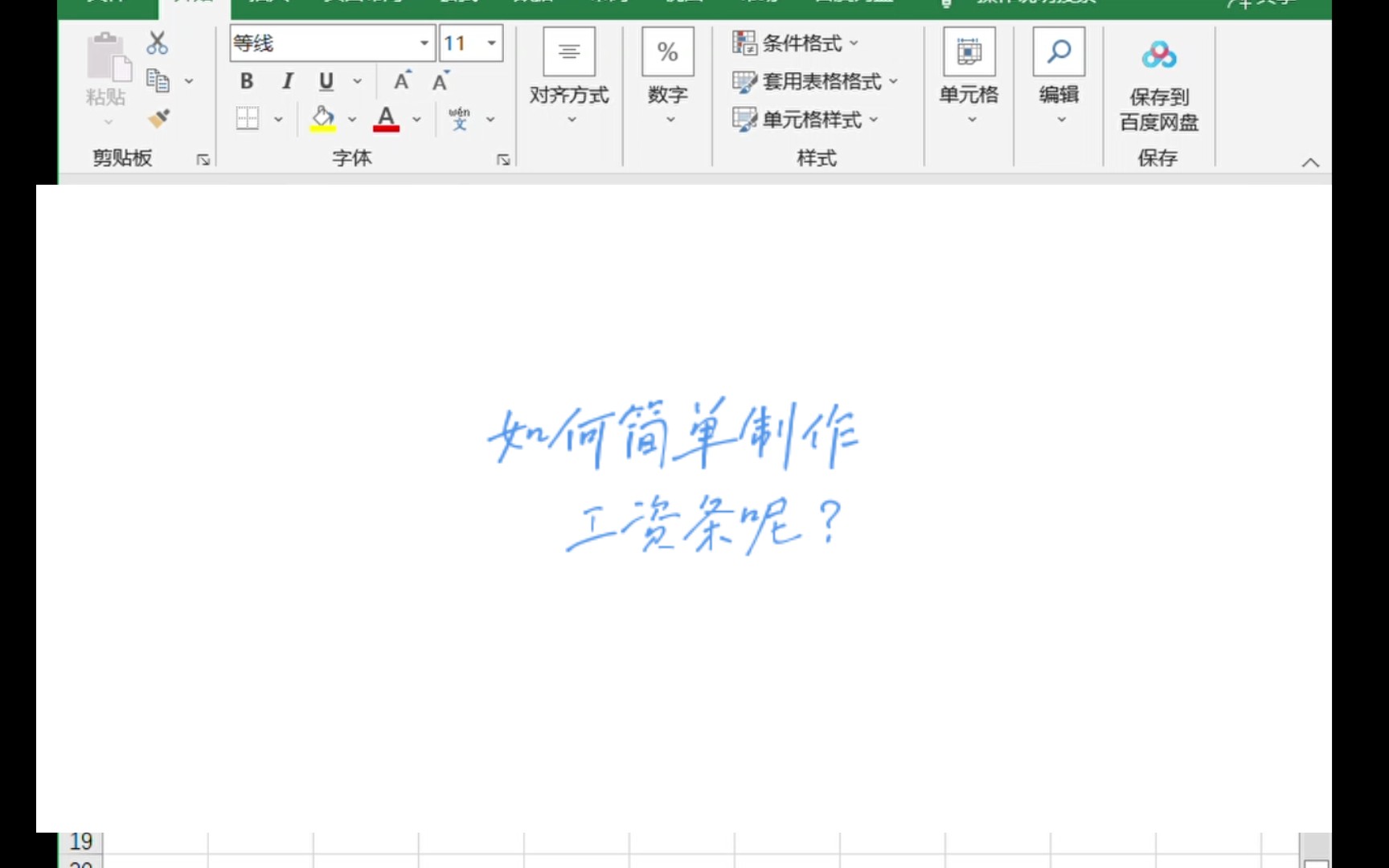1389x868 pixels.
Task: Open the Number (数字) group
Action: pos(667,77)
